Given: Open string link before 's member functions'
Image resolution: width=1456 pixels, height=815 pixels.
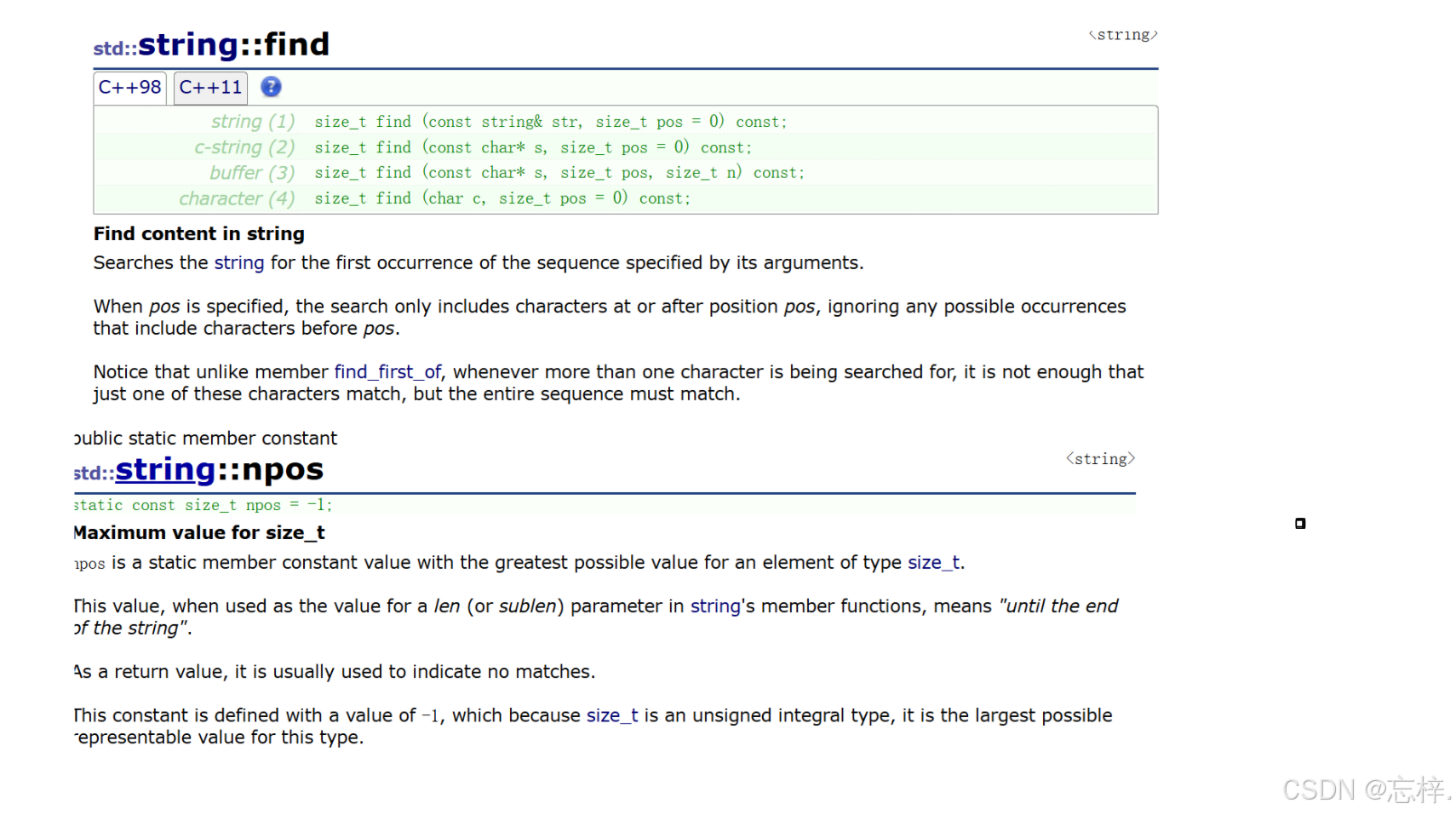Looking at the screenshot, I should tap(715, 606).
